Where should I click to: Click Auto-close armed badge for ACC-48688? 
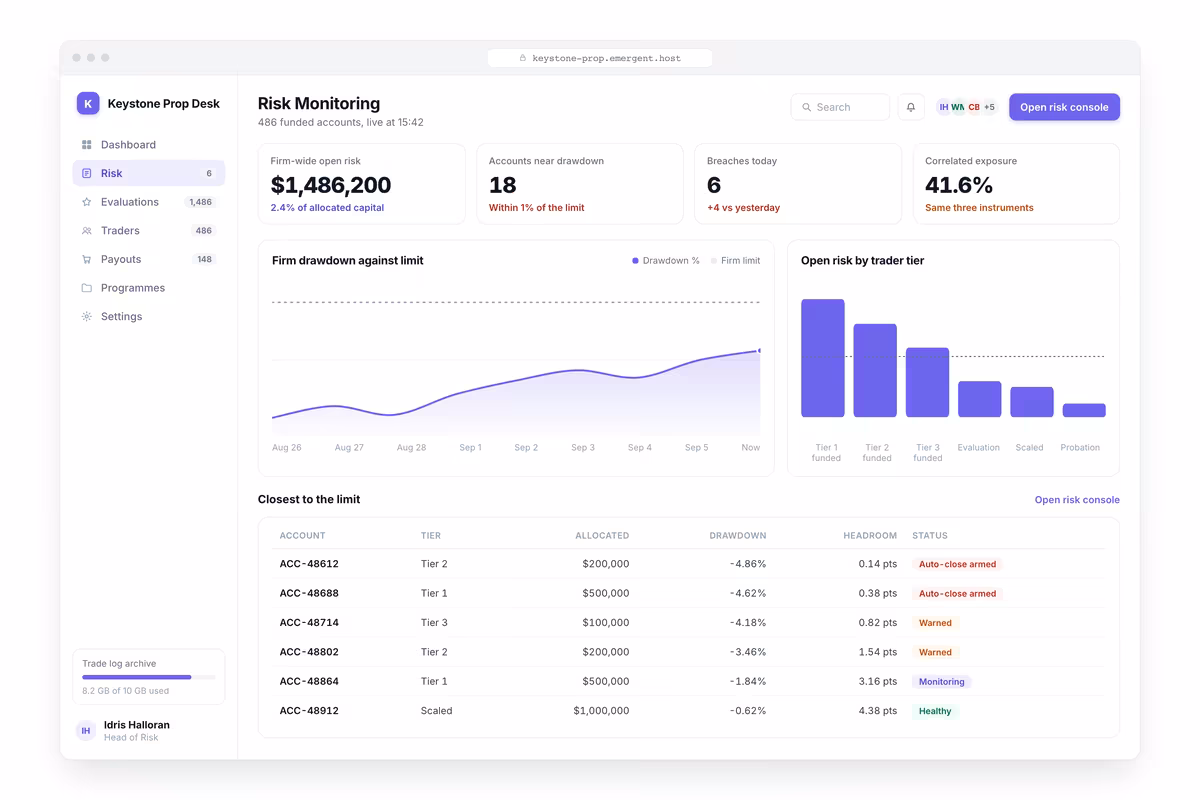click(x=957, y=593)
